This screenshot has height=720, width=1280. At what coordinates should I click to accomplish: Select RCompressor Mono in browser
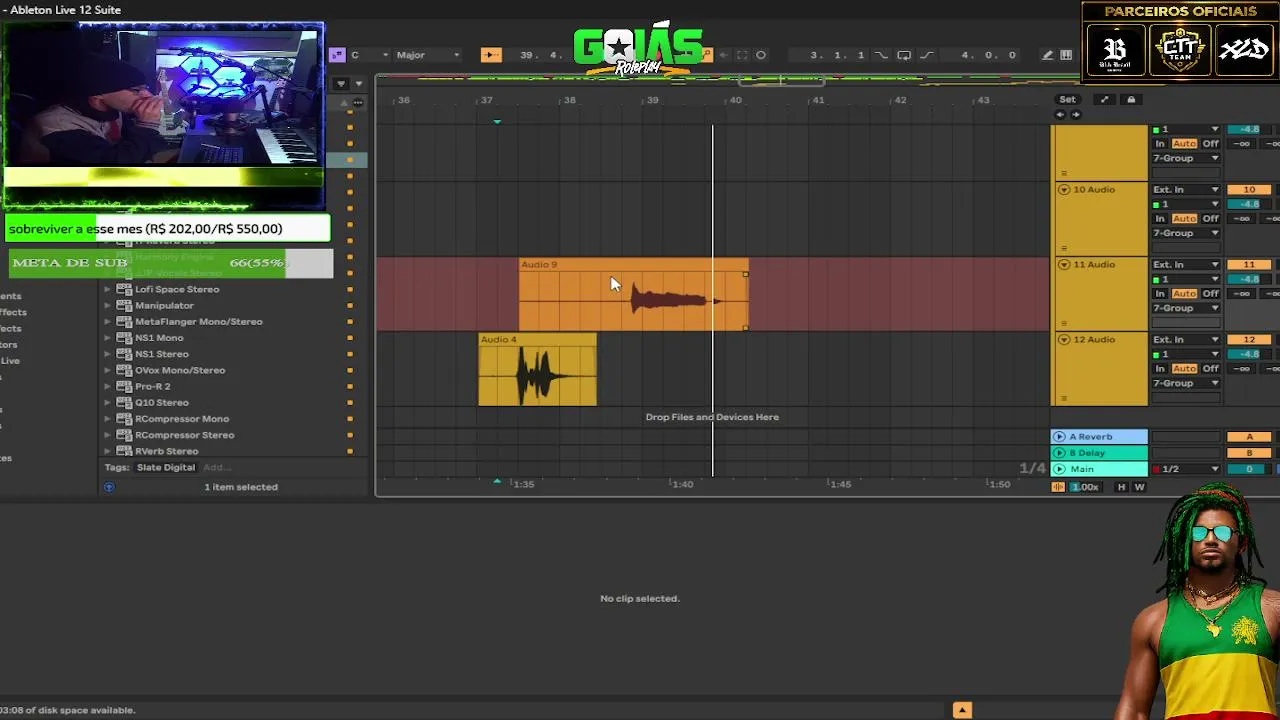(x=182, y=419)
